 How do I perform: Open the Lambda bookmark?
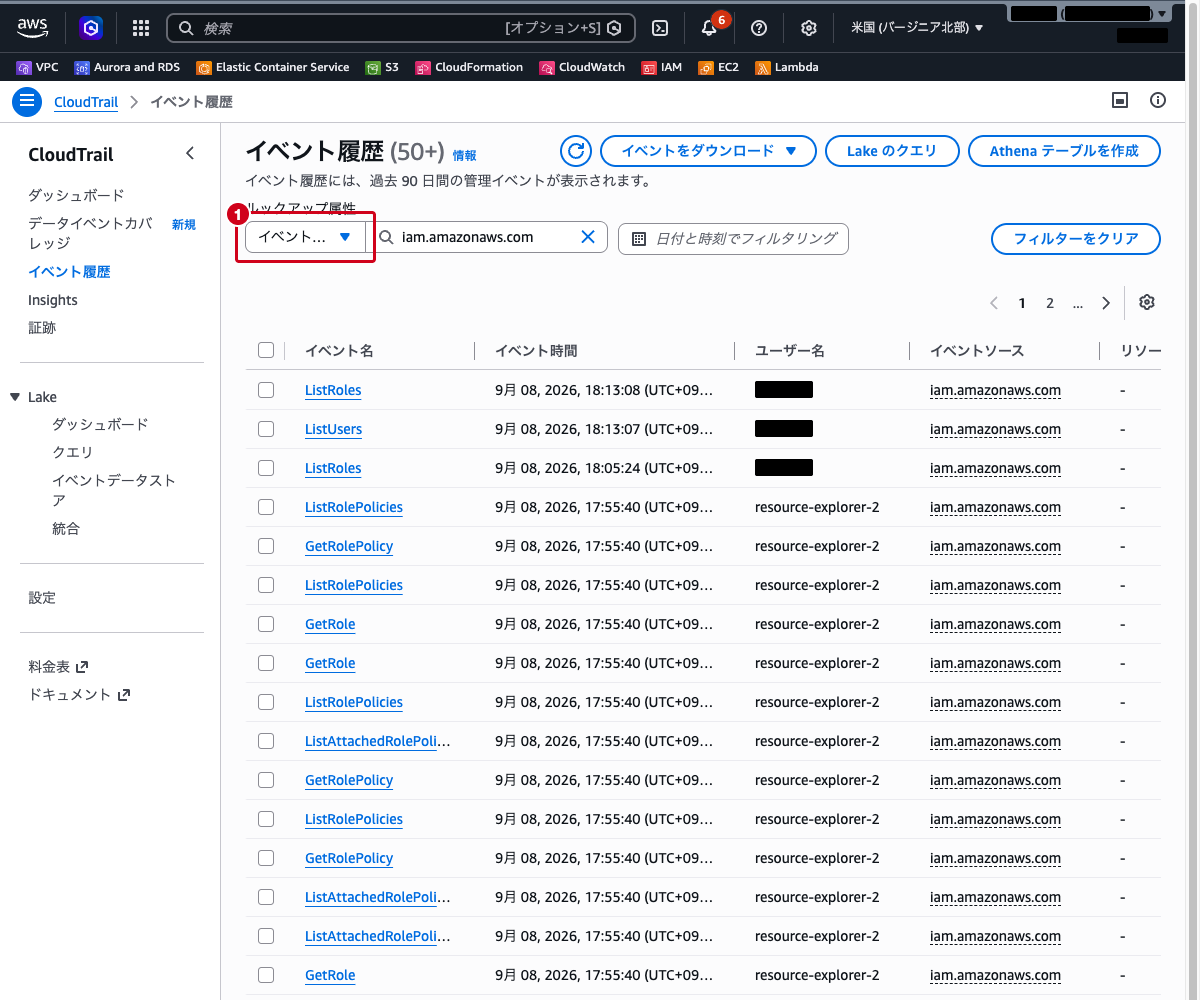(787, 67)
